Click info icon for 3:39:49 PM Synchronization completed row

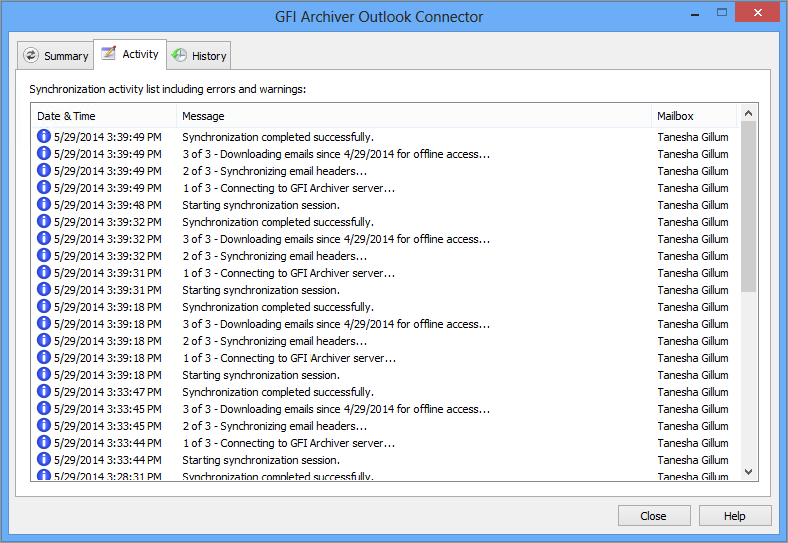pos(44,136)
